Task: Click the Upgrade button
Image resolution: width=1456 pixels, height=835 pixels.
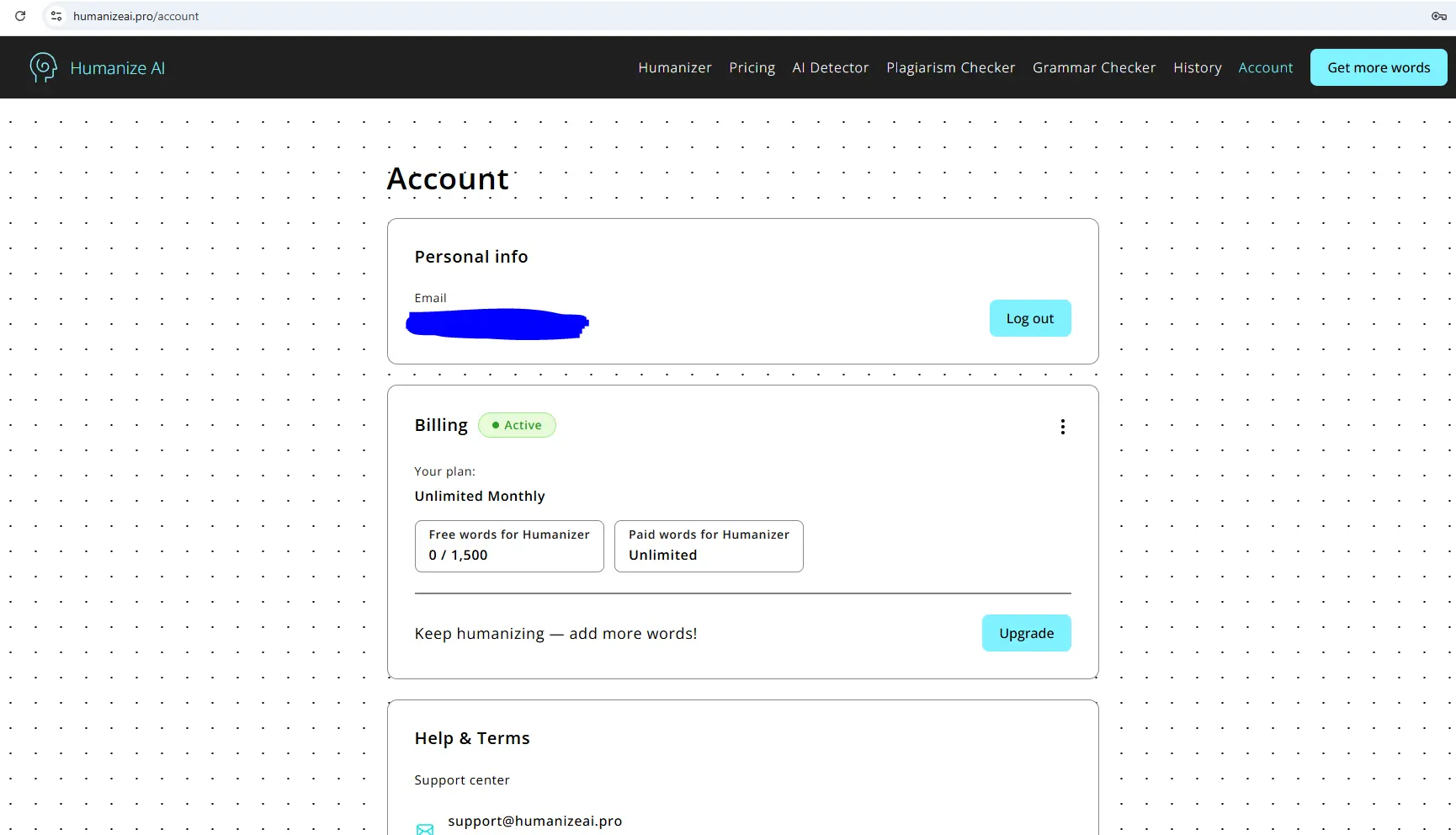Action: coord(1026,633)
